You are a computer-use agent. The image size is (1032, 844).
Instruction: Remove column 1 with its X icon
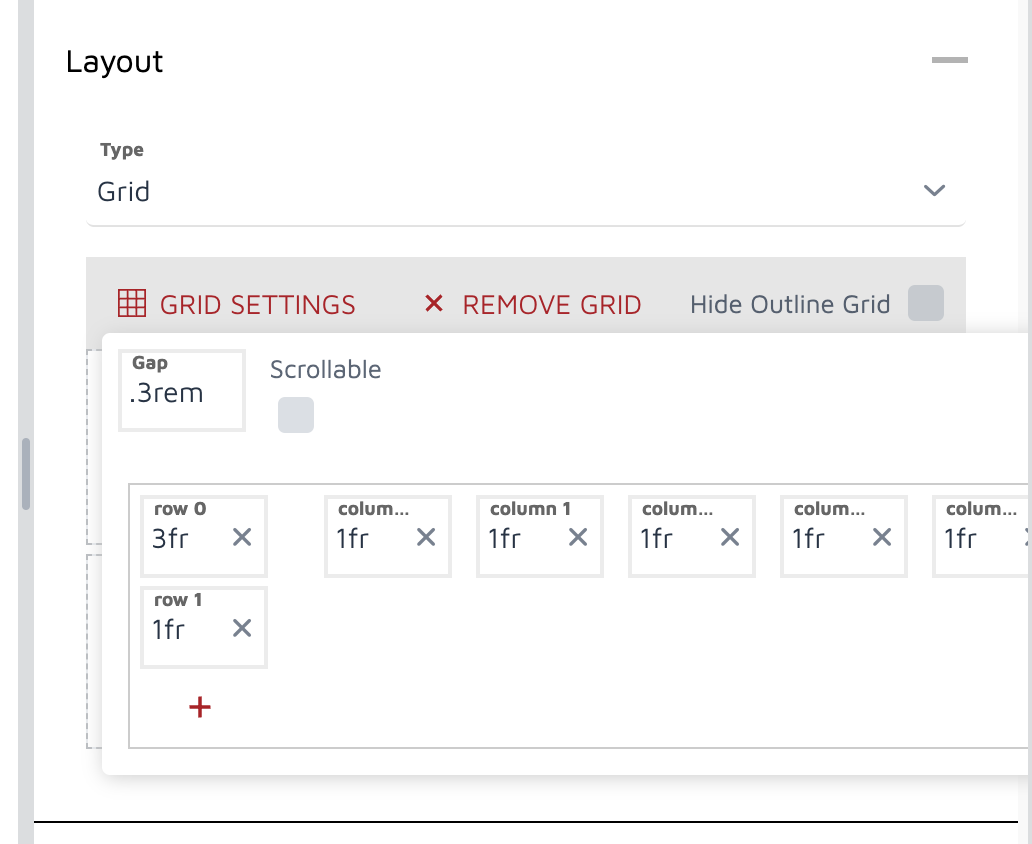coord(577,537)
